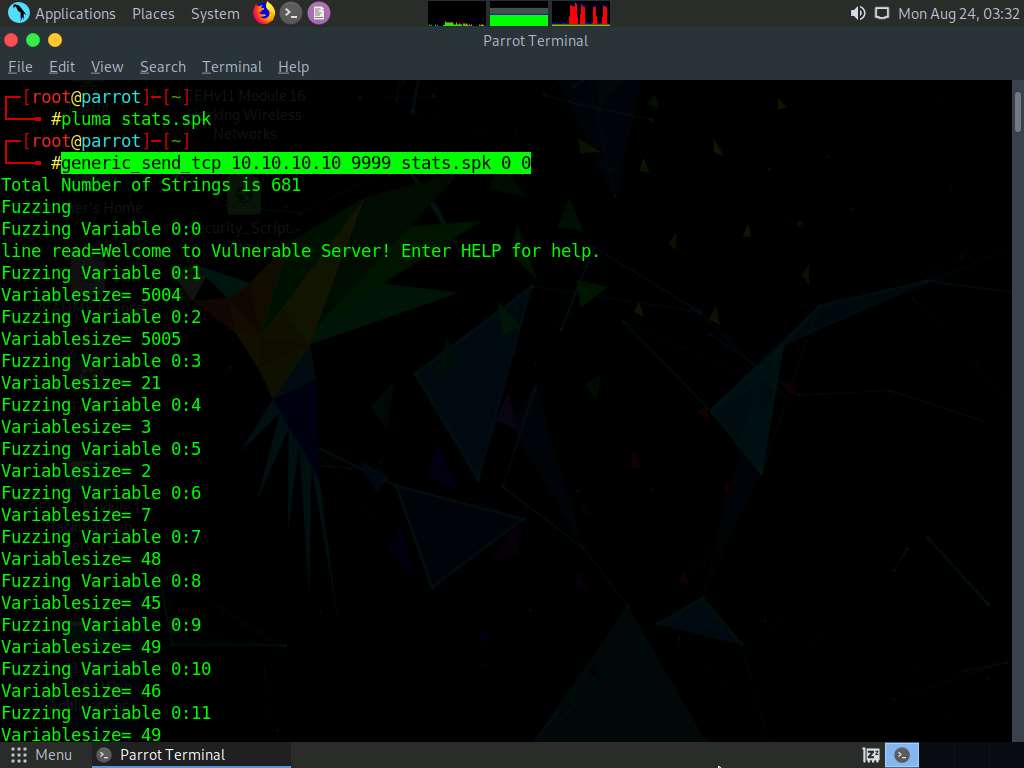
Task: Click the green window button
Action: click(x=33, y=40)
